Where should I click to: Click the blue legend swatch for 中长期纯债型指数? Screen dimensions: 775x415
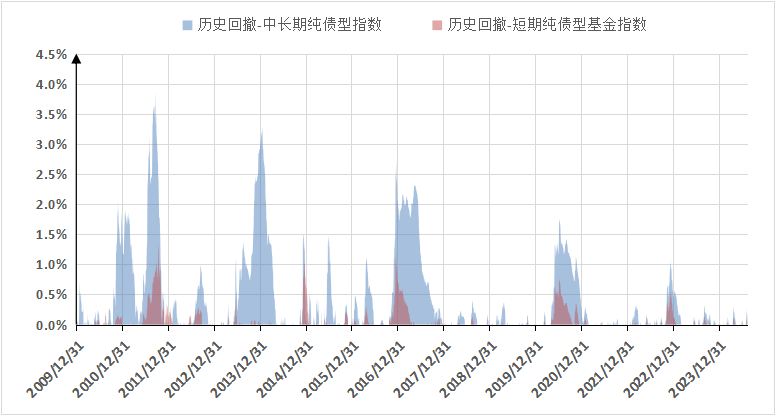[187, 25]
